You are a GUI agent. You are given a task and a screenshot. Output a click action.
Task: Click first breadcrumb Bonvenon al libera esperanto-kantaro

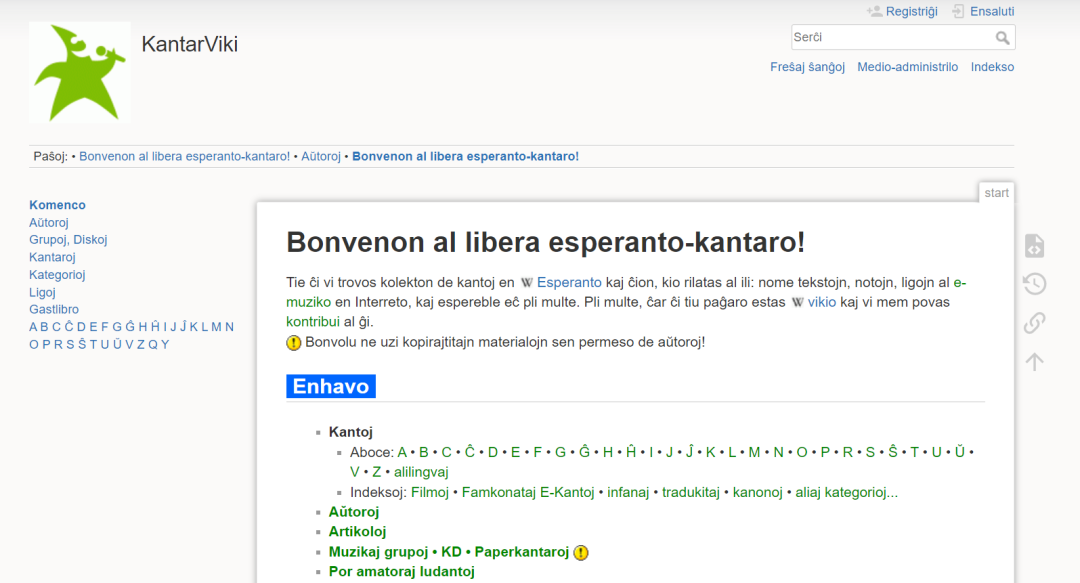(x=185, y=156)
